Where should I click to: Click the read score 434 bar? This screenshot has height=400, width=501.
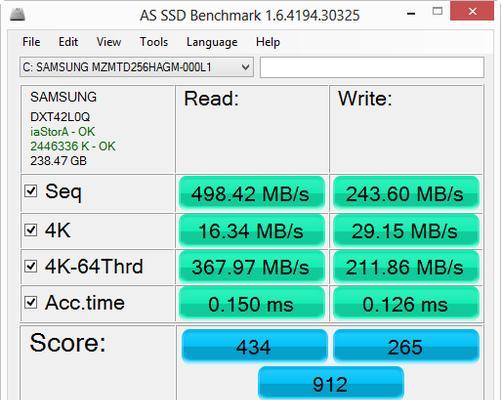[x=254, y=346]
